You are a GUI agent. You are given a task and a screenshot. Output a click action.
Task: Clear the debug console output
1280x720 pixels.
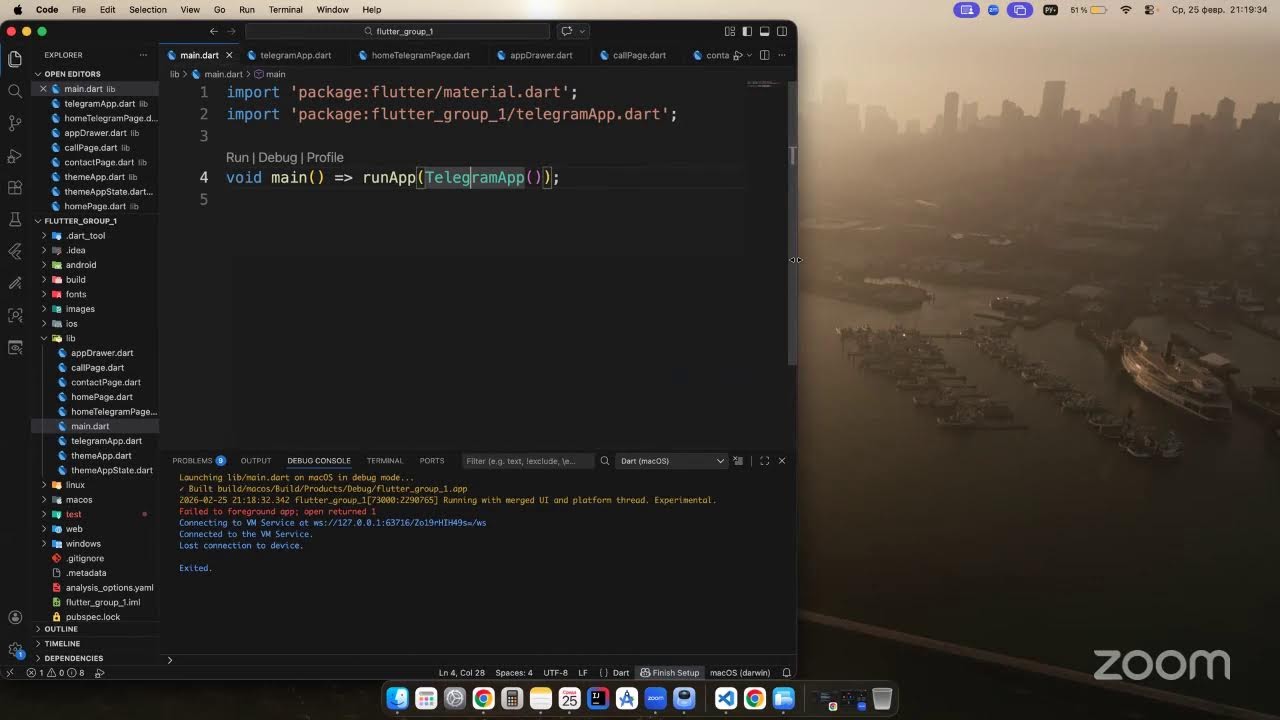tap(738, 461)
